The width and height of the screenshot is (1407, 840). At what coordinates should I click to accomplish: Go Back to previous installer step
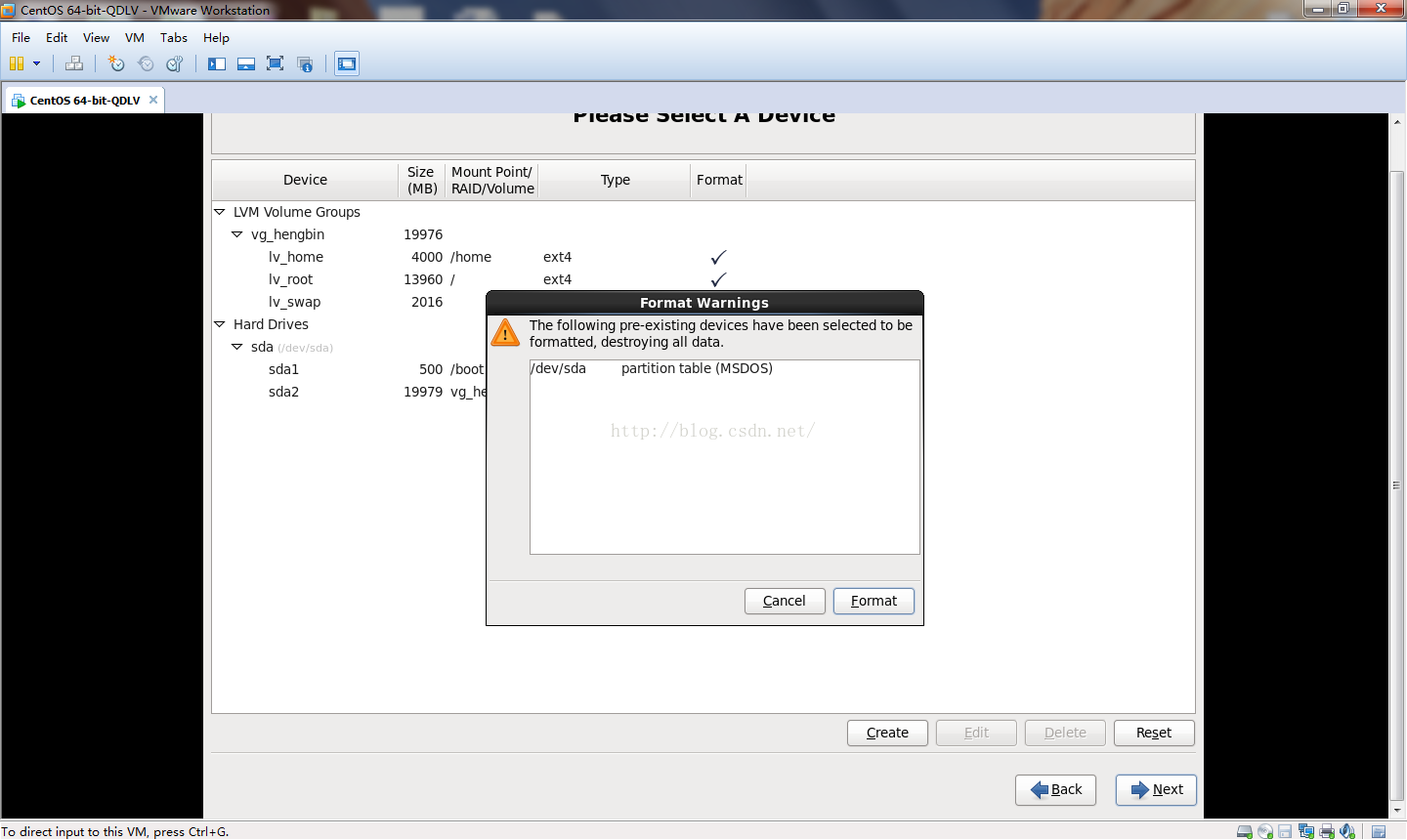coord(1056,789)
